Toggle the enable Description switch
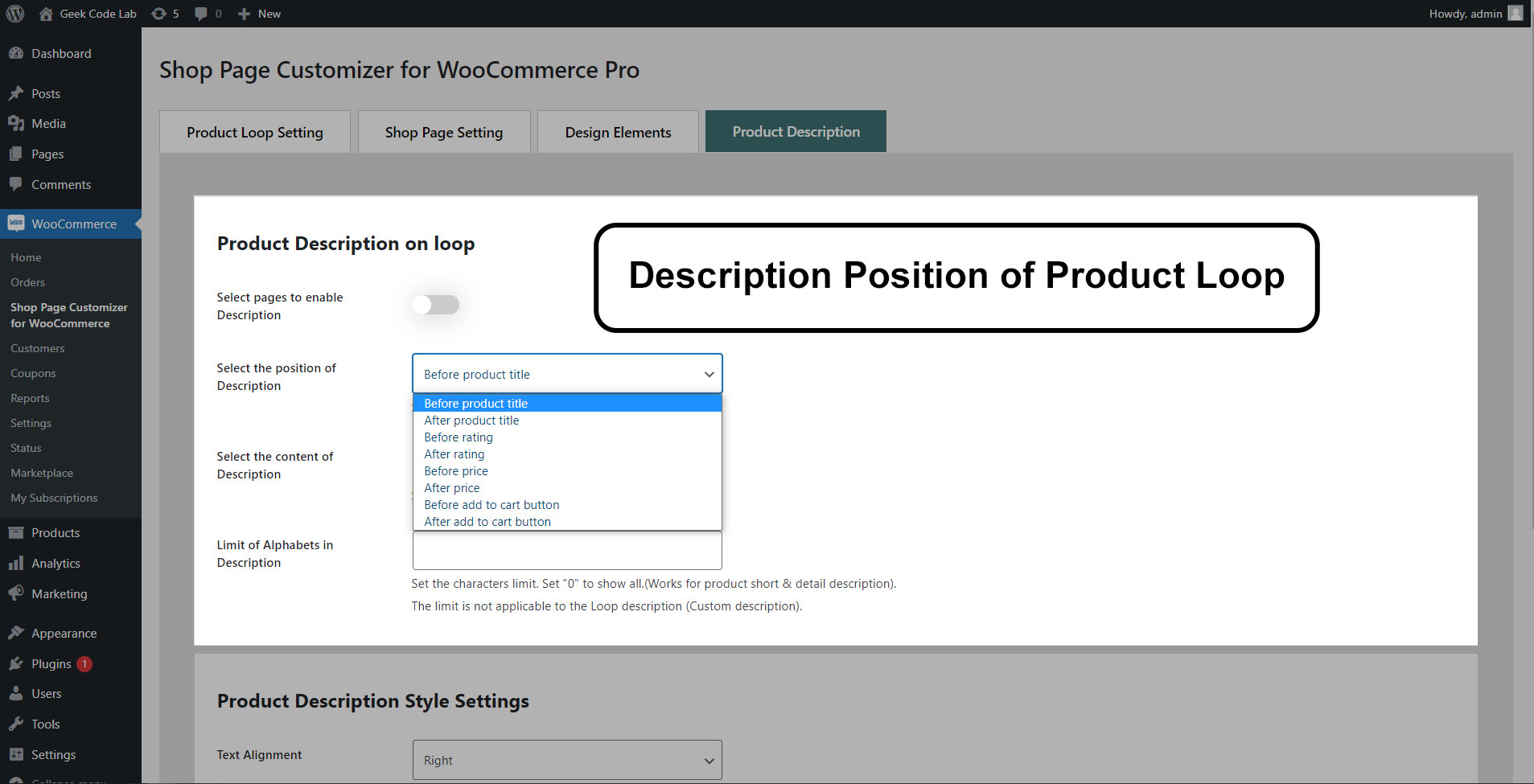 [436, 305]
